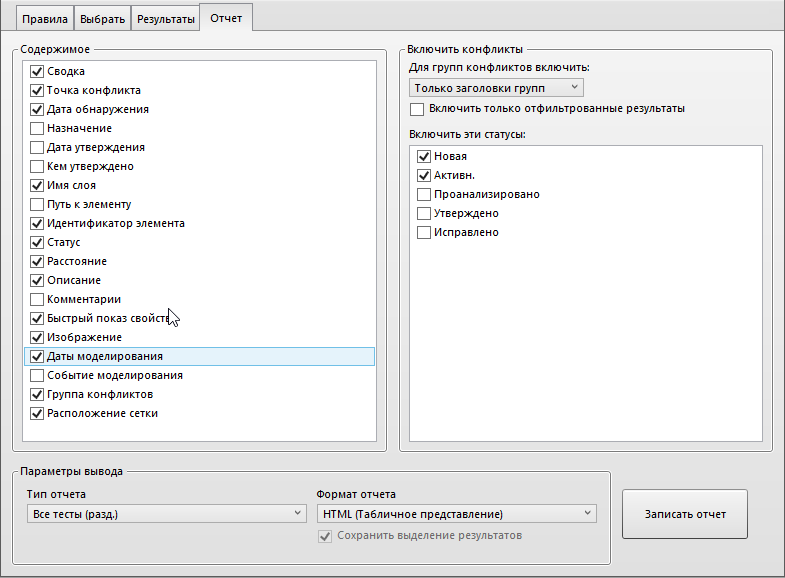Image resolution: width=785 pixels, height=578 pixels.
Task: Uncheck the Новая status checkbox
Action: pyautogui.click(x=424, y=156)
